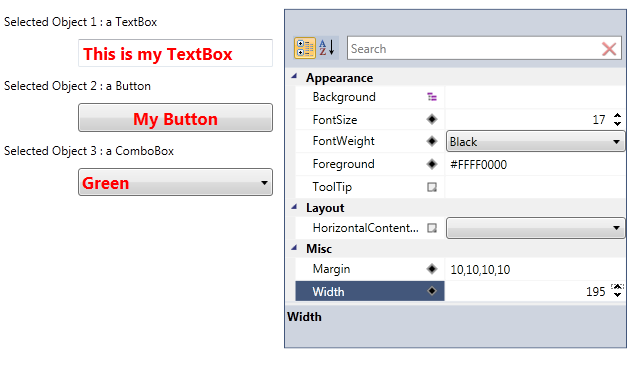Collapse the Appearance category
This screenshot has width=633, height=365.
(294, 76)
